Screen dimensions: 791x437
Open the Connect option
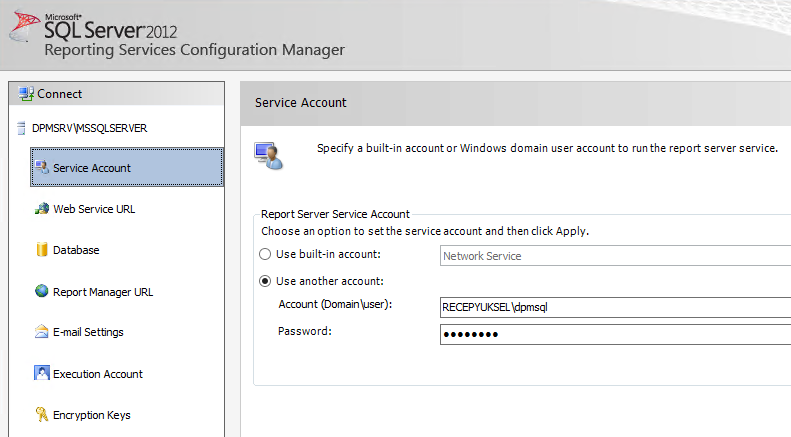click(117, 94)
